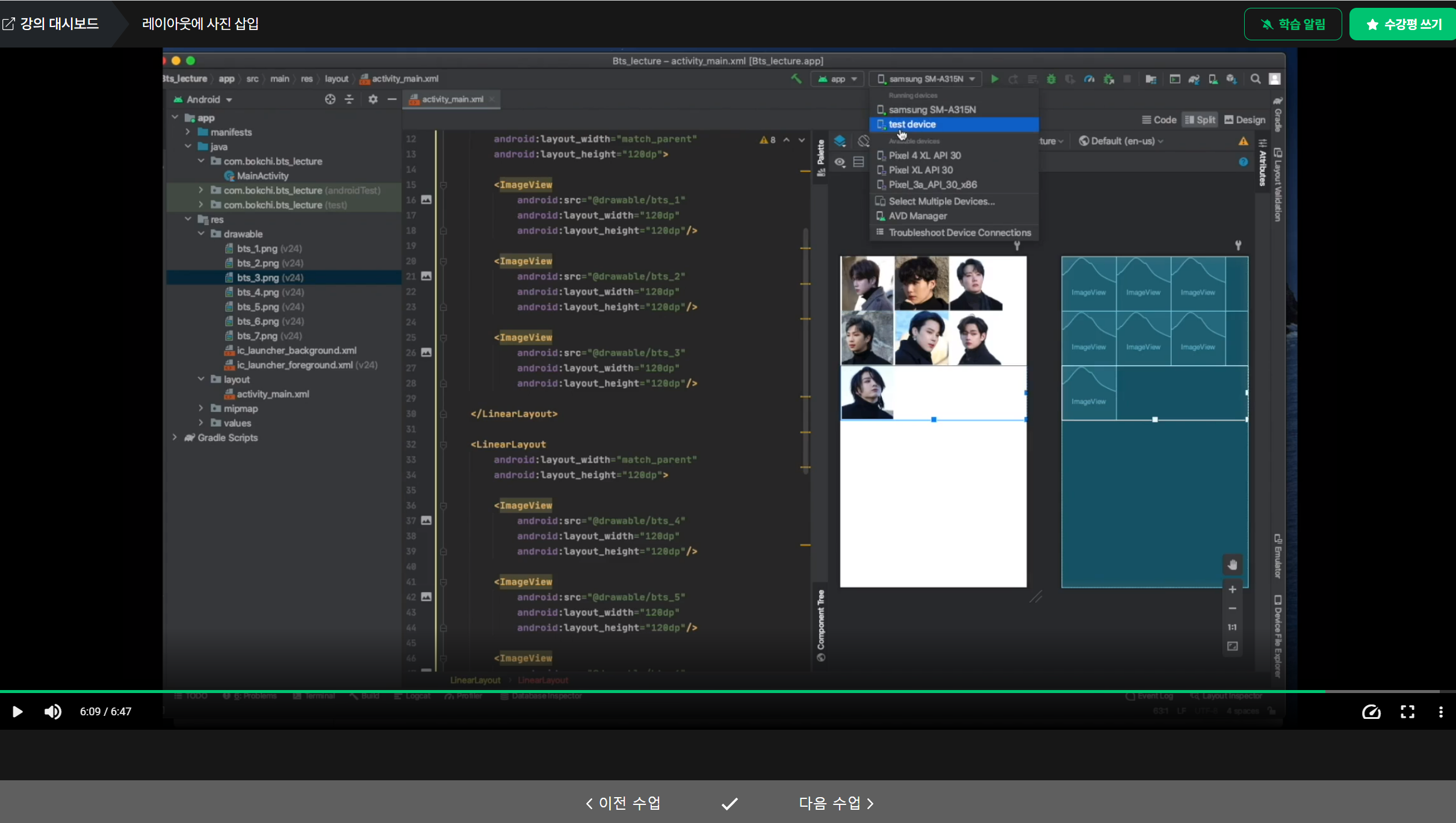Enter fullscreen video mode
The height and width of the screenshot is (823, 1456).
pyautogui.click(x=1407, y=712)
